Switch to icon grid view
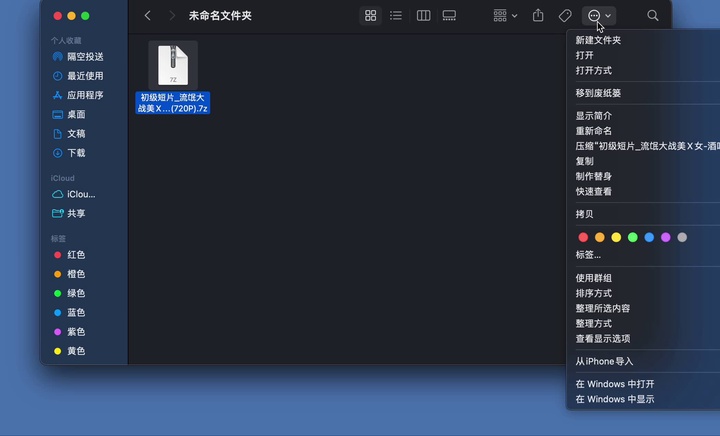 371,16
